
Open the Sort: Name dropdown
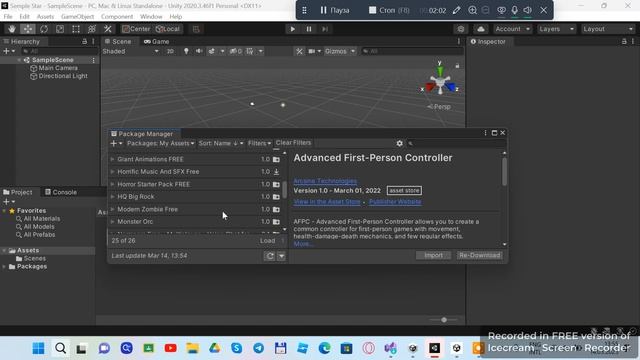click(x=221, y=144)
